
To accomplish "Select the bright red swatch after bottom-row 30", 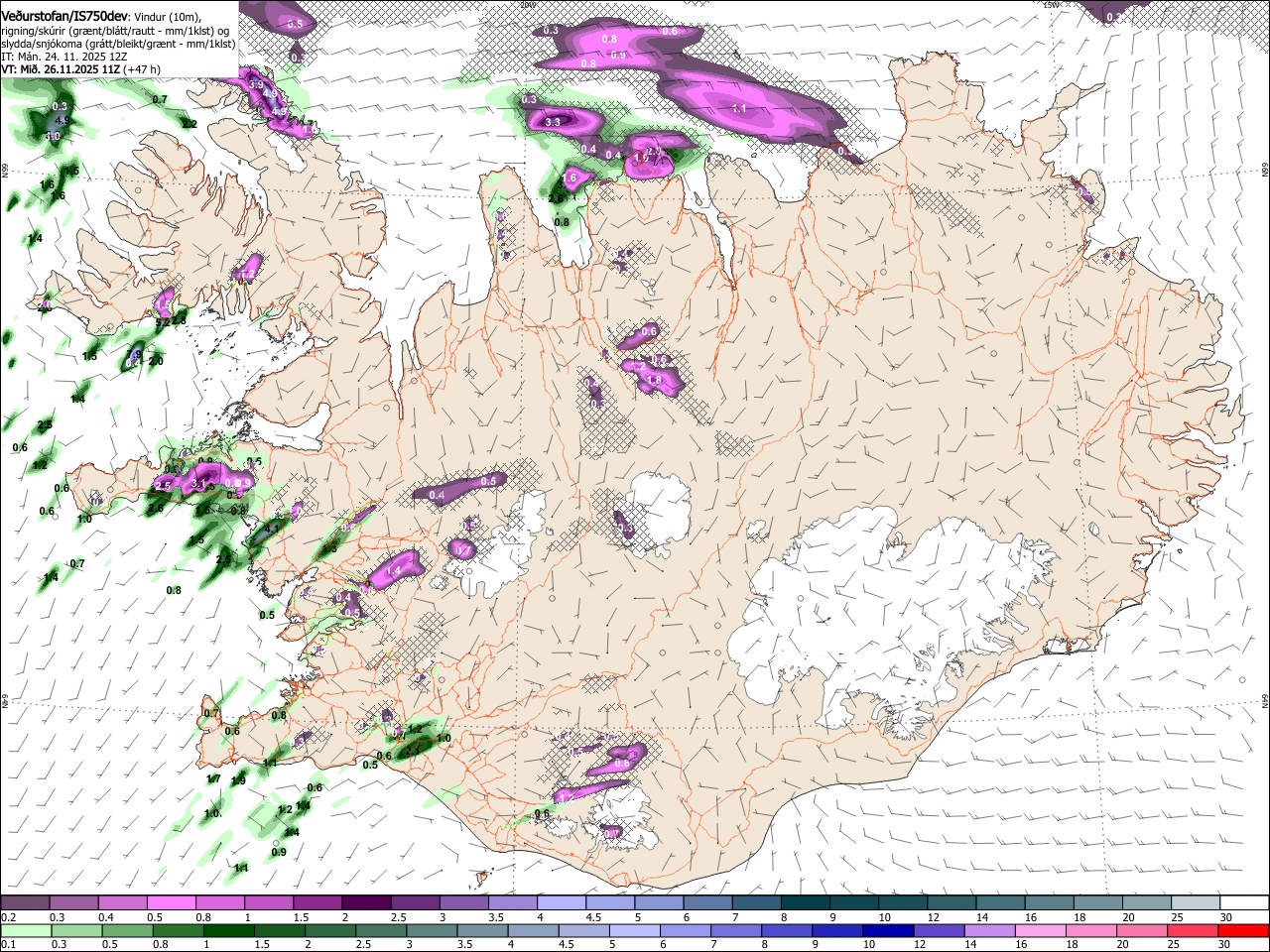I will click(x=1244, y=930).
